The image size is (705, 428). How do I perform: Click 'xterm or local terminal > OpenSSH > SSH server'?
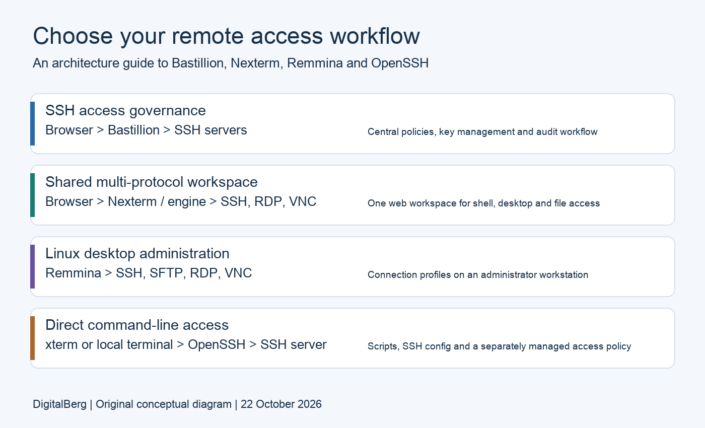[x=186, y=345]
